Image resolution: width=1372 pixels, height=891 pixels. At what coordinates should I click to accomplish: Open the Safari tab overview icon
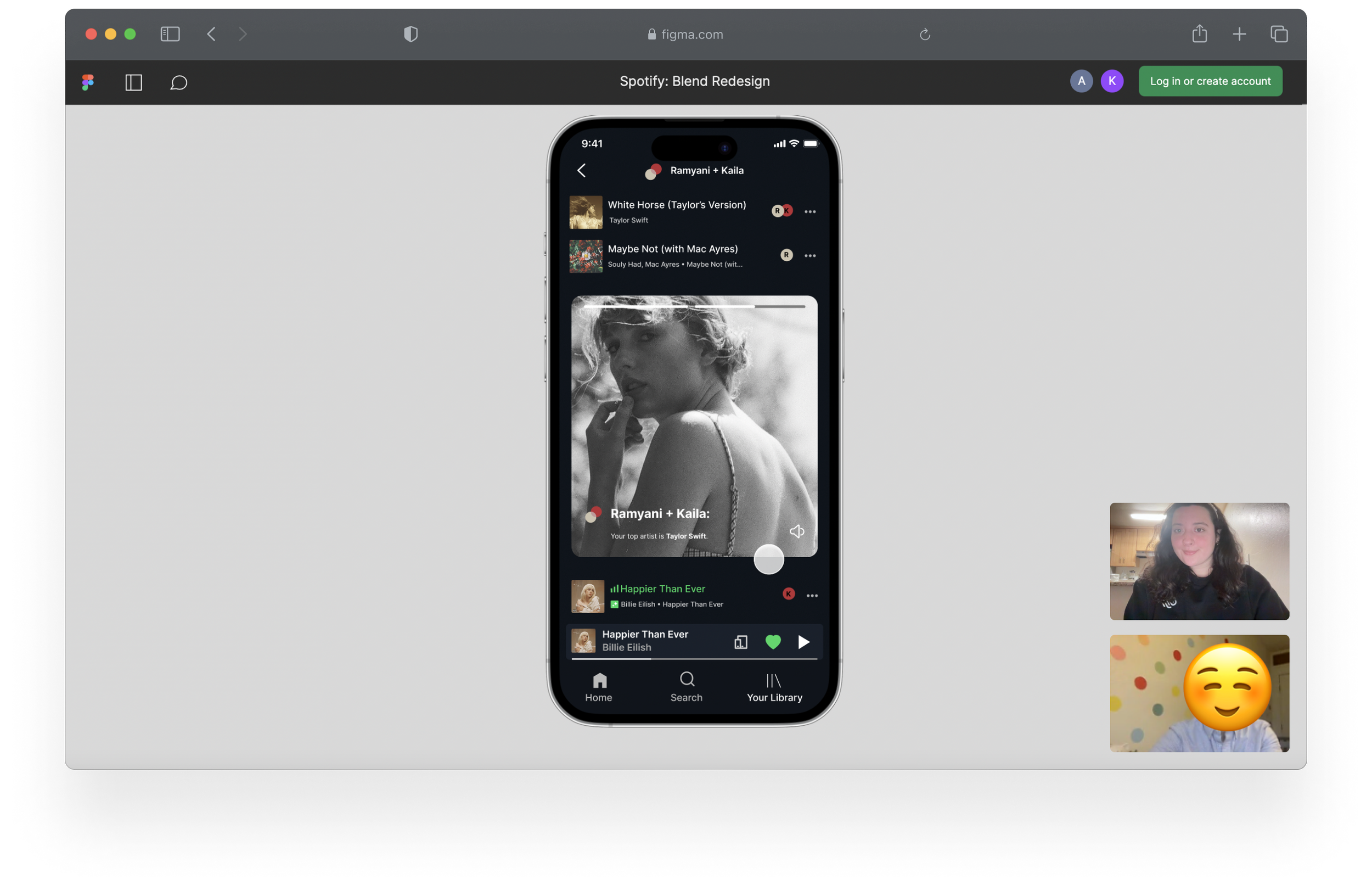(x=1279, y=34)
